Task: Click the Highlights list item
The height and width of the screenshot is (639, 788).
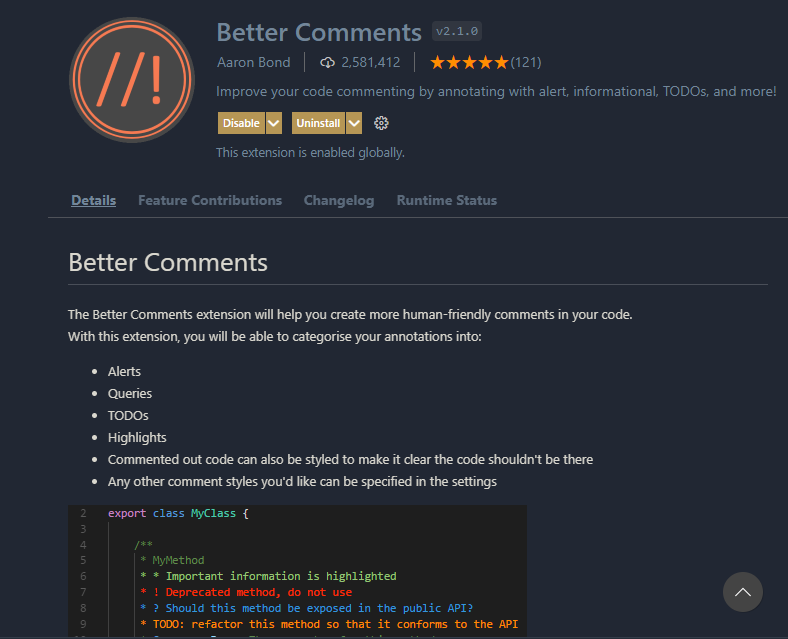Action: (137, 438)
